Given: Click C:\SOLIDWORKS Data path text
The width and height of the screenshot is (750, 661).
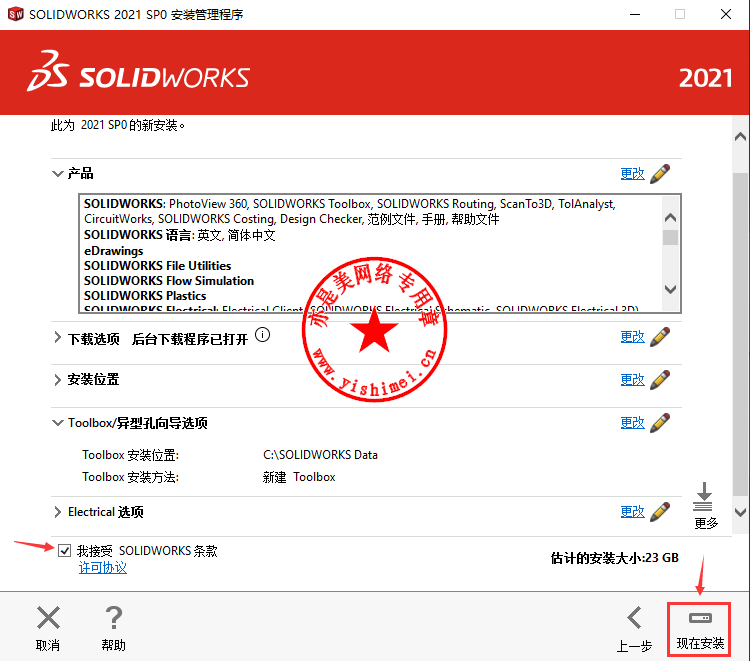Looking at the screenshot, I should click(320, 454).
